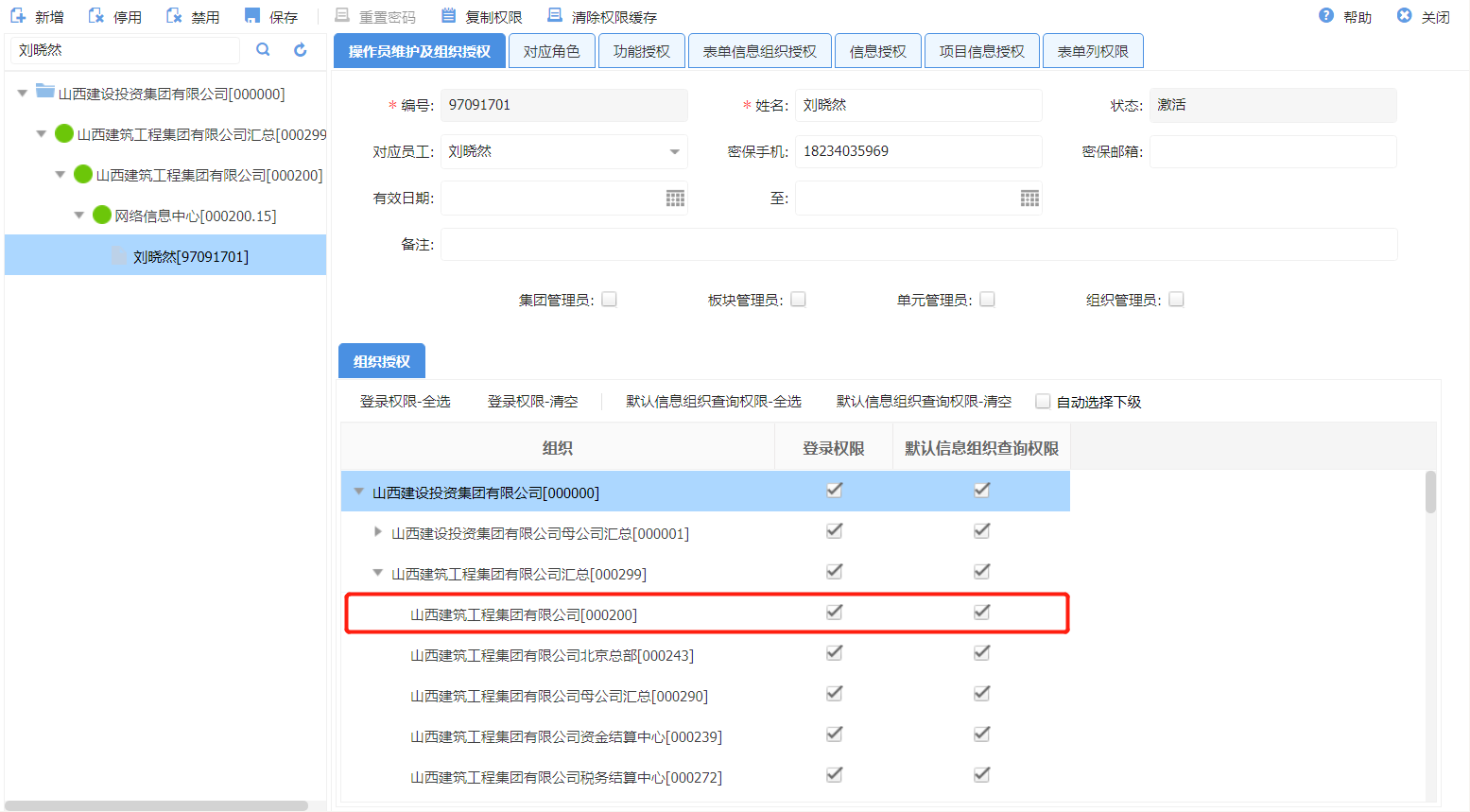
Task: Click the left tree horizontal scrollbar
Action: point(157,805)
